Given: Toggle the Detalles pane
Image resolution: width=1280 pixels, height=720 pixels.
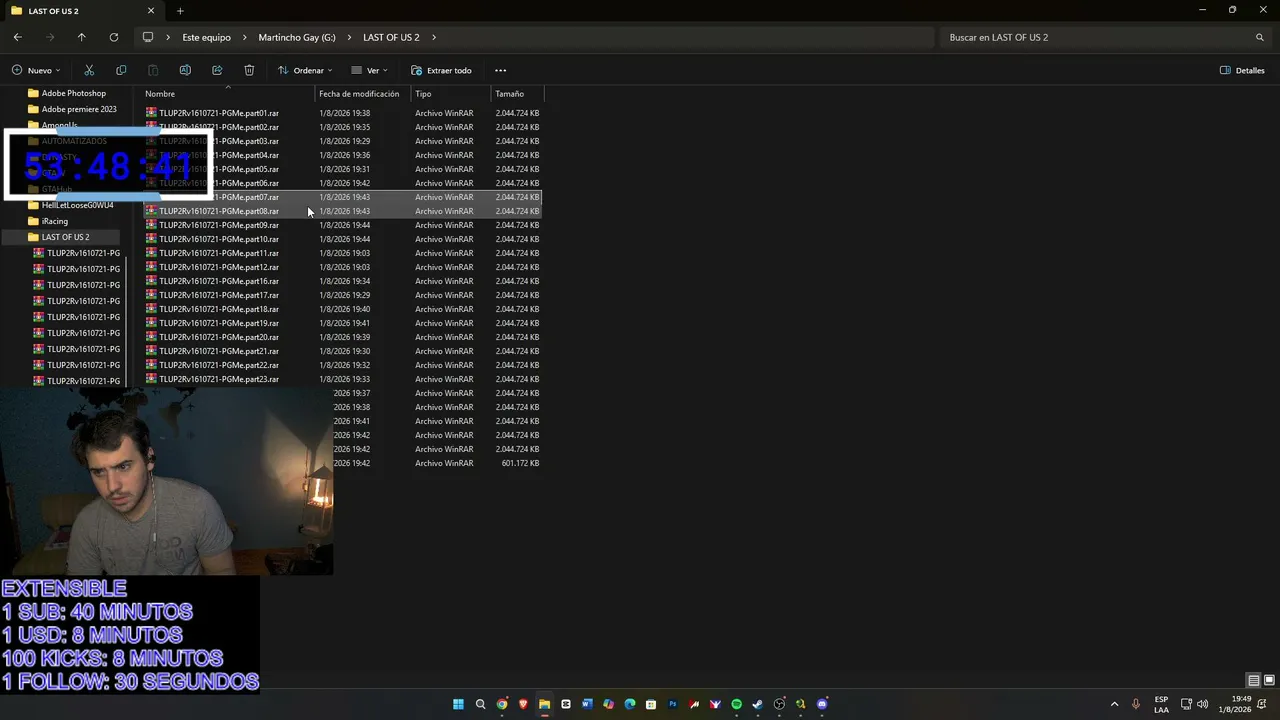Looking at the screenshot, I should click(1242, 70).
